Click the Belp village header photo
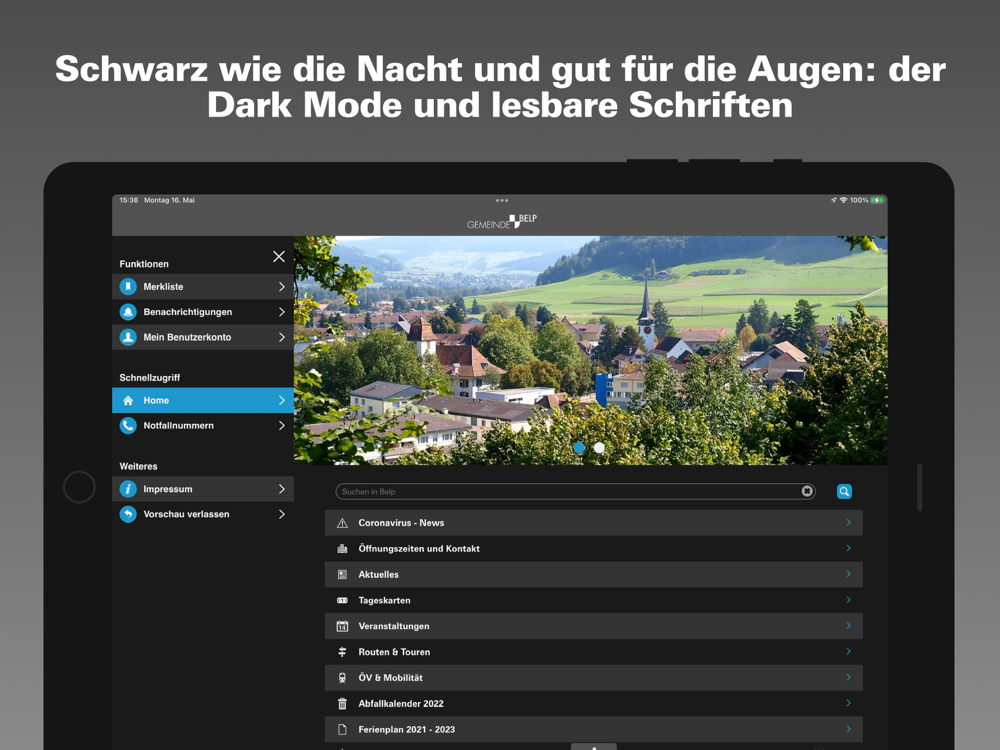1000x750 pixels. point(591,350)
